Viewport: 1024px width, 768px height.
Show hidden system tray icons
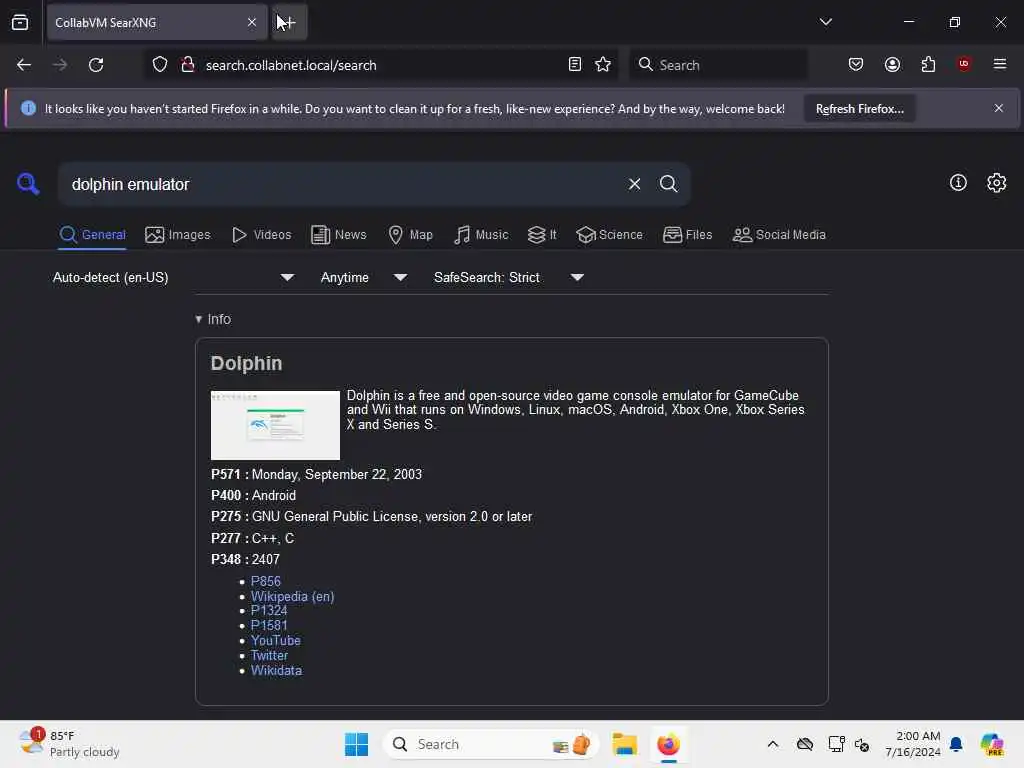point(773,744)
